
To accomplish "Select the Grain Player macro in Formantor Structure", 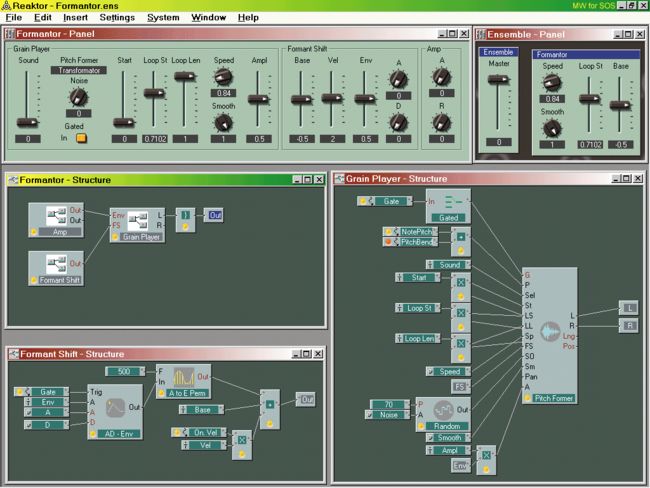I will [x=137, y=226].
